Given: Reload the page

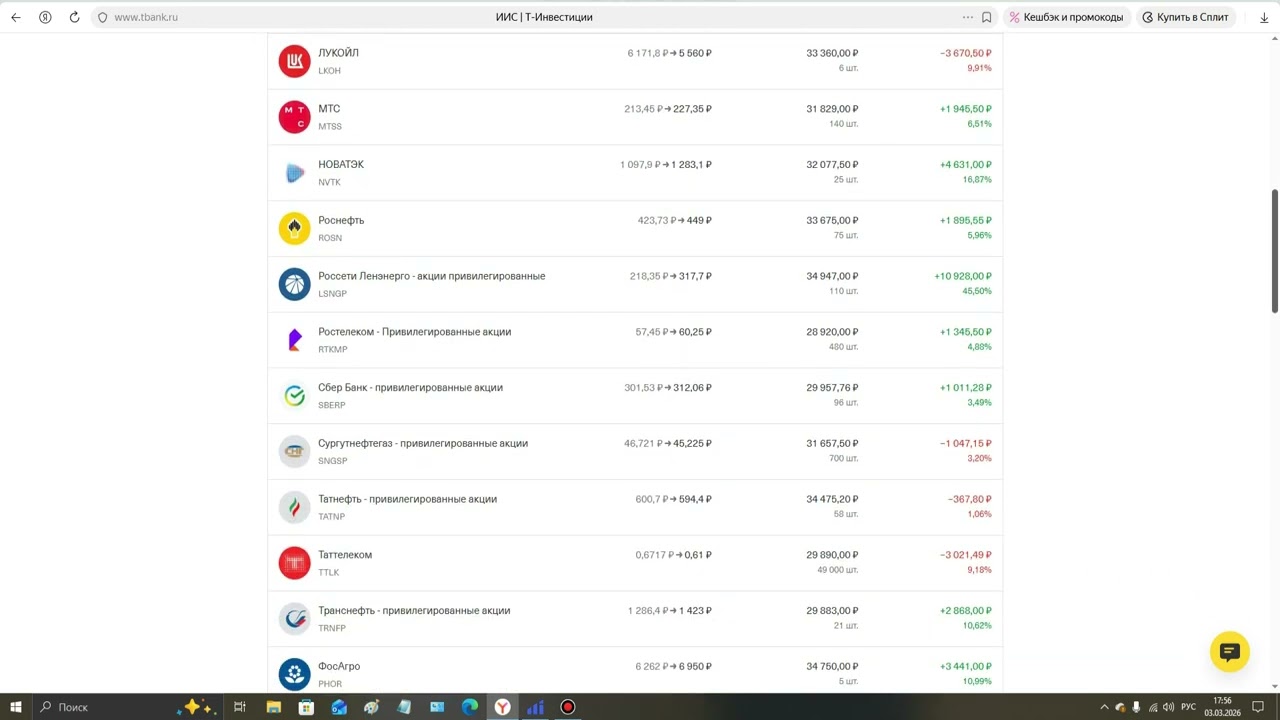Looking at the screenshot, I should [x=74, y=17].
